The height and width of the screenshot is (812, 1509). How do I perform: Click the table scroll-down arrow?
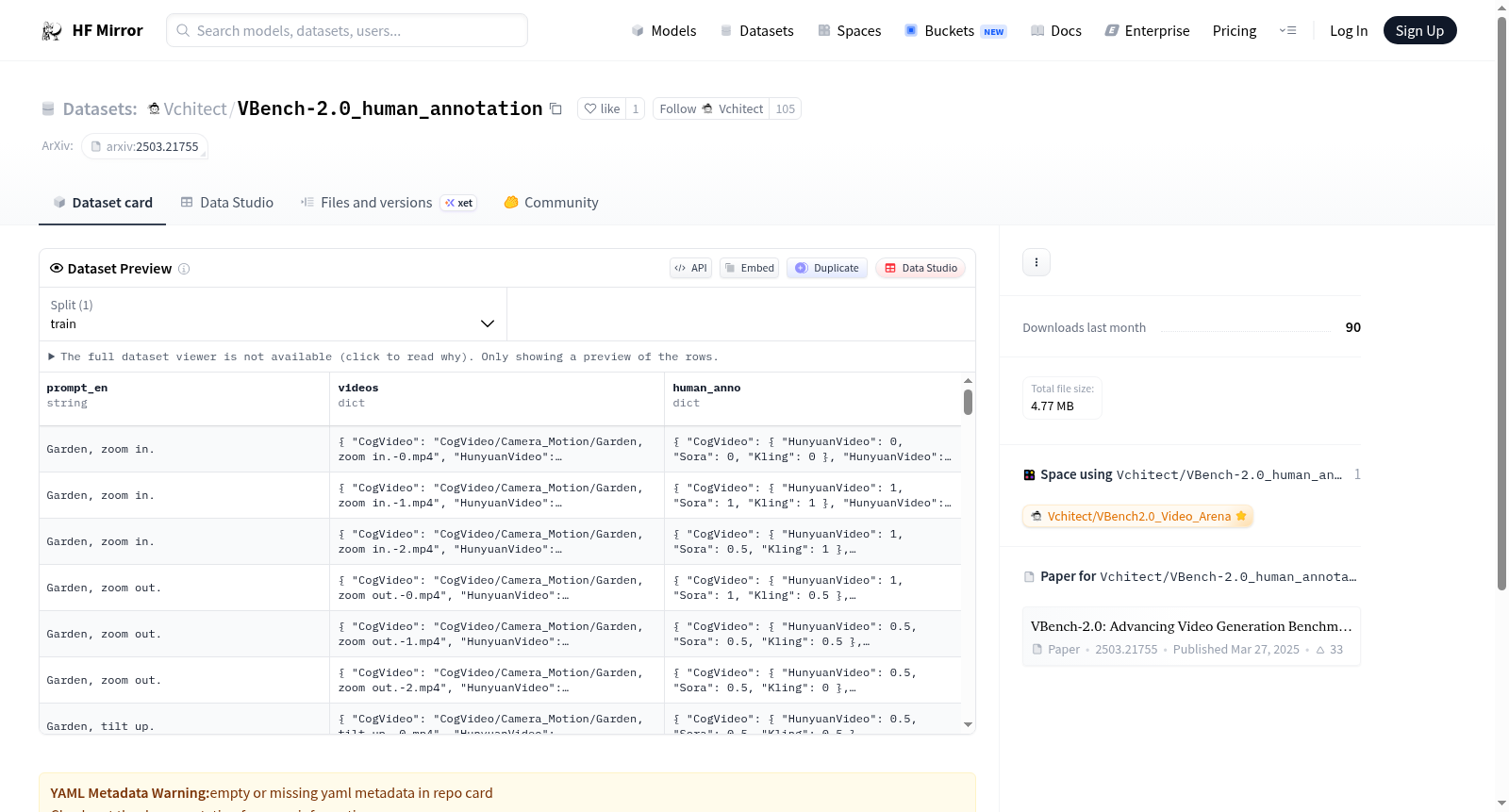tap(968, 725)
